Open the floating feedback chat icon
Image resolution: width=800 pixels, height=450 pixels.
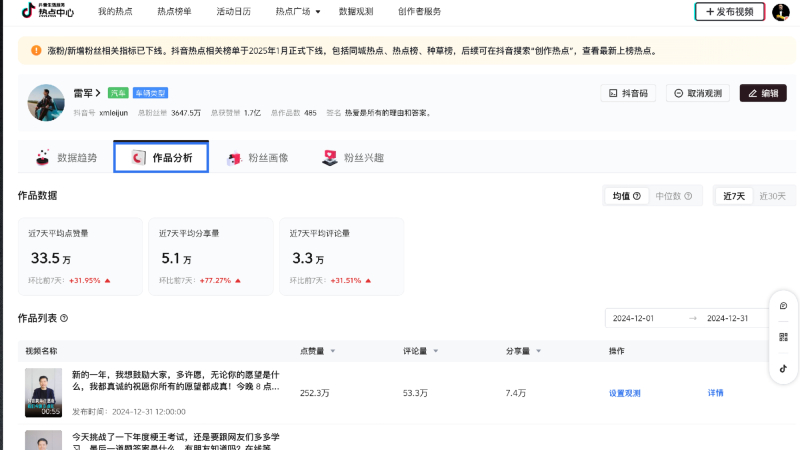783,306
